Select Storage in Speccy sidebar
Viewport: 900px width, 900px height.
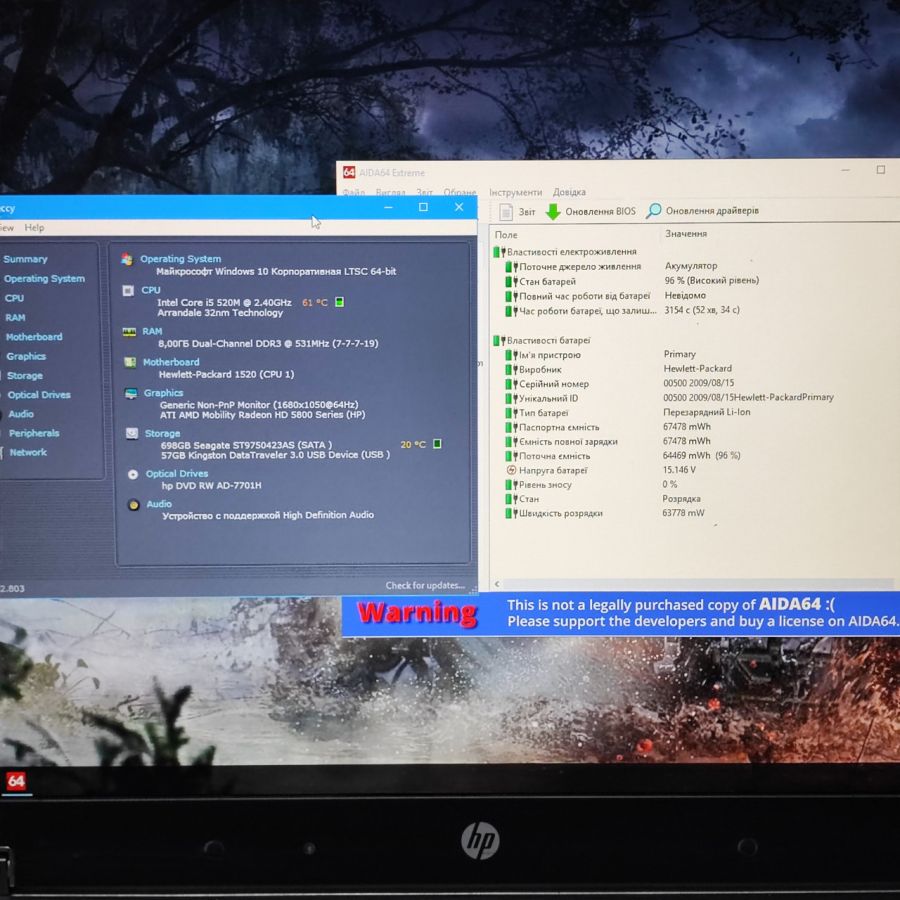click(x=25, y=375)
